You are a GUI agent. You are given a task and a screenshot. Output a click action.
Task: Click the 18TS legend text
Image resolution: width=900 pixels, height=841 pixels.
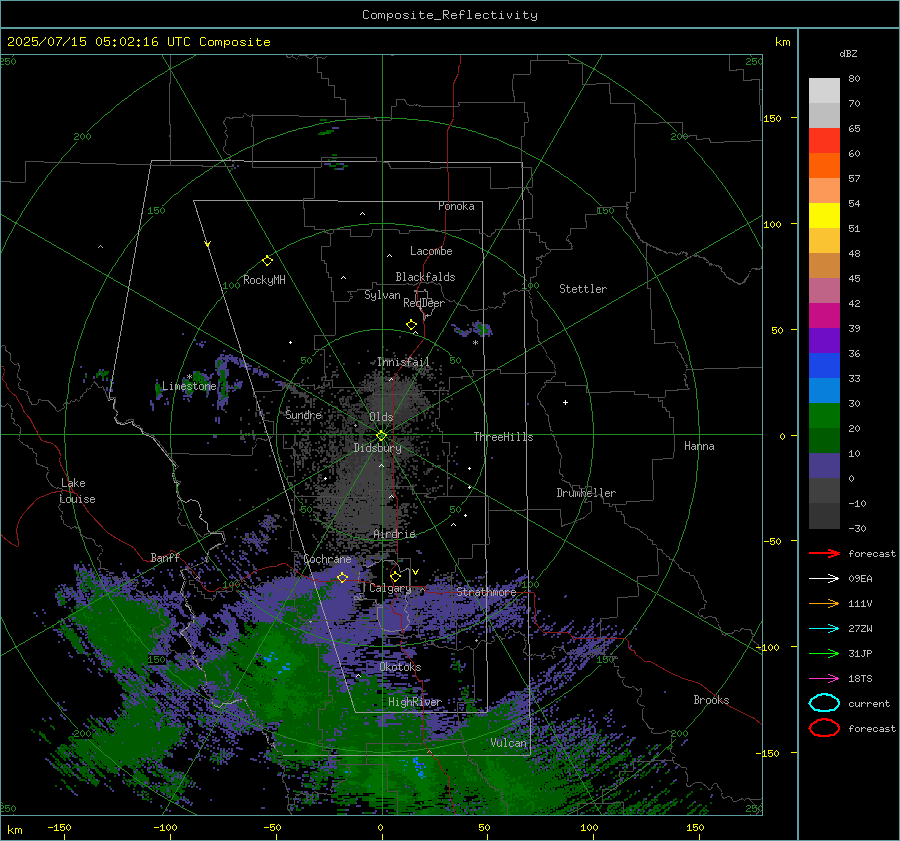860,679
